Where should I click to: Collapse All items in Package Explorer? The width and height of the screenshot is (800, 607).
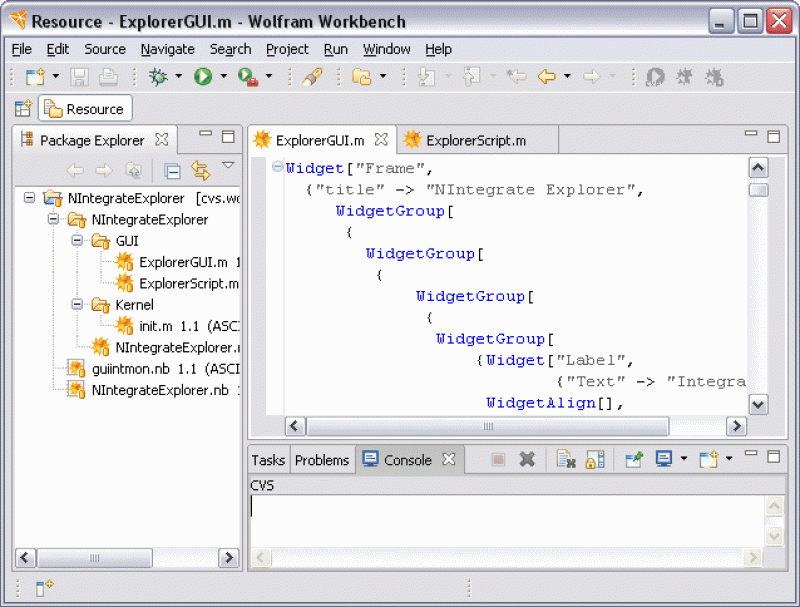point(172,170)
